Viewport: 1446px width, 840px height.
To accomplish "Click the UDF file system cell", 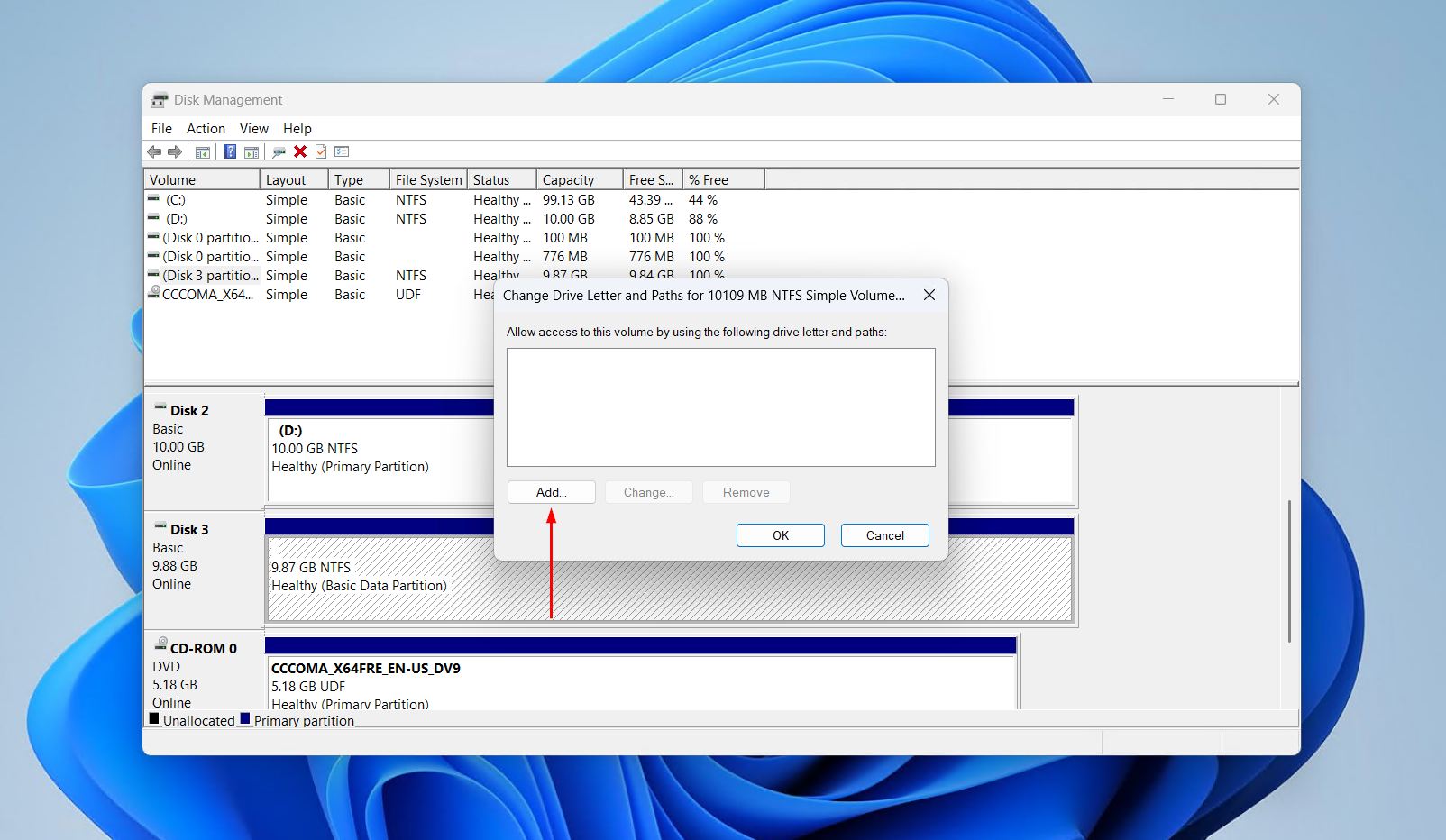I will pos(408,295).
